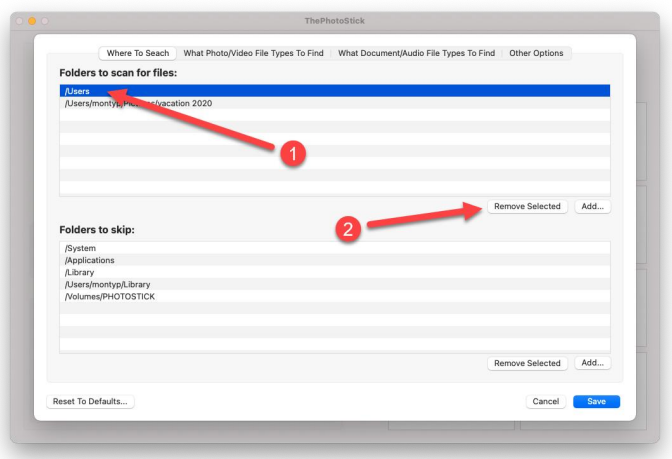Viewport: 672px width, 459px height.
Task: Open What Document/Audio File Types To Find tab
Action: (x=416, y=53)
